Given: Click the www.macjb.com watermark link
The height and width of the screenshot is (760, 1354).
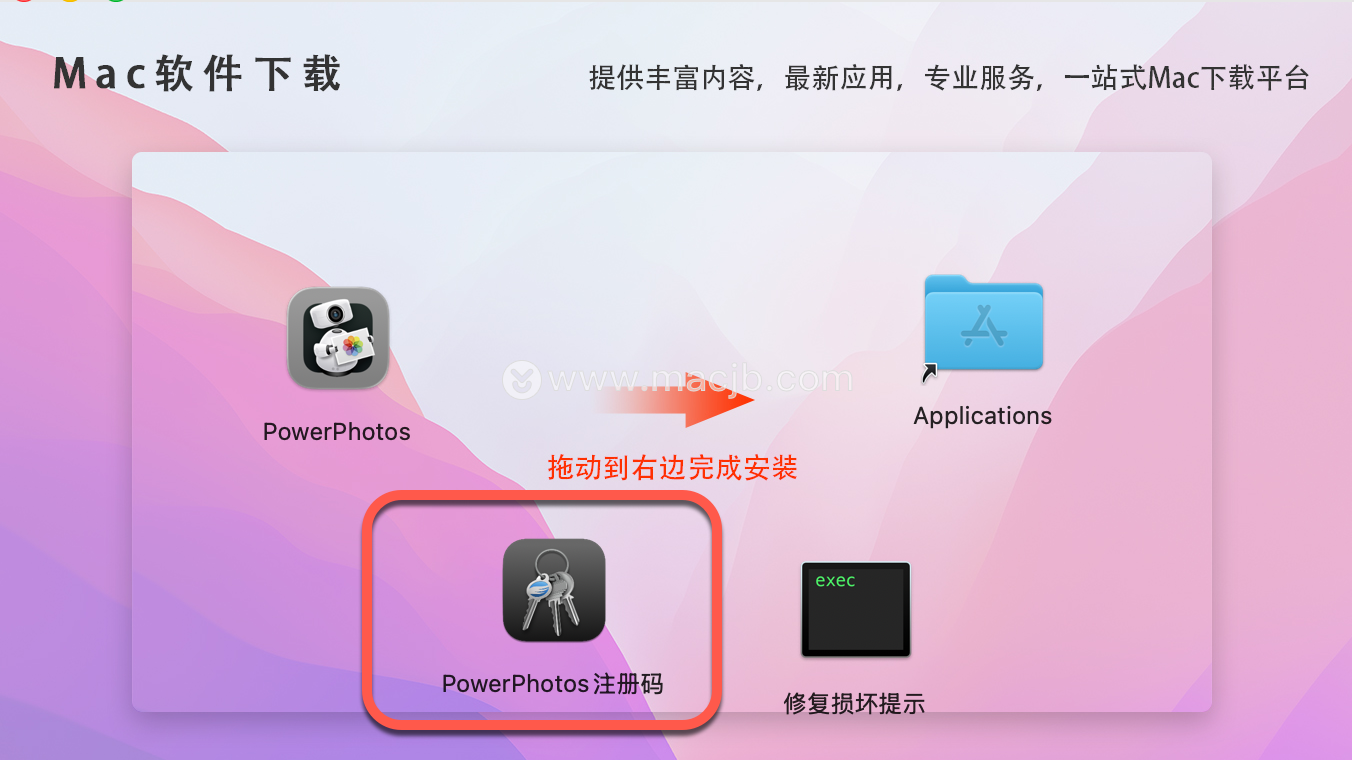Looking at the screenshot, I should coord(701,380).
